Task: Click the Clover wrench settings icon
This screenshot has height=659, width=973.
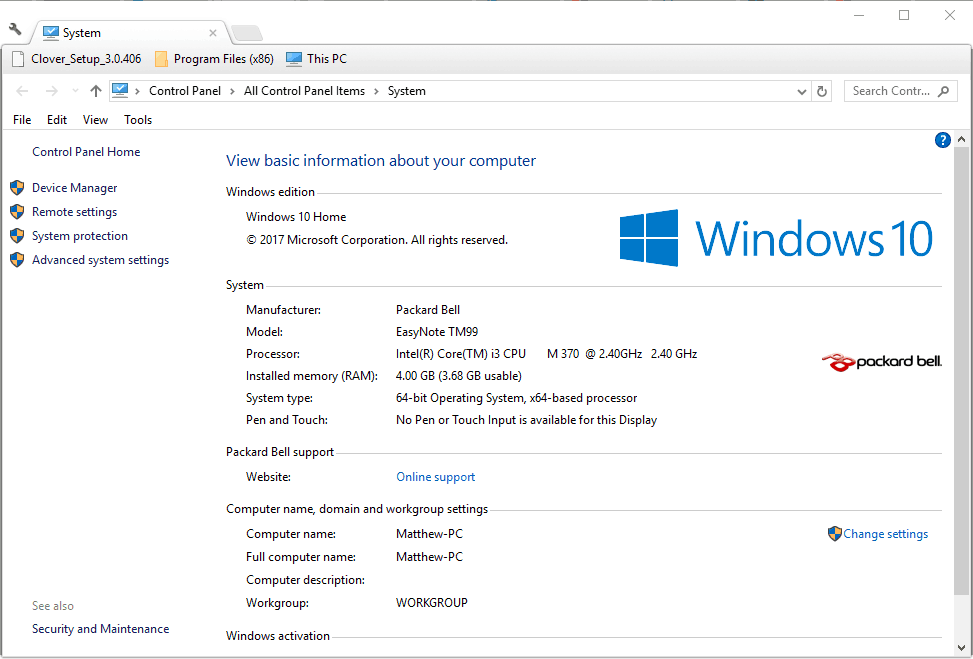Action: coord(15,30)
